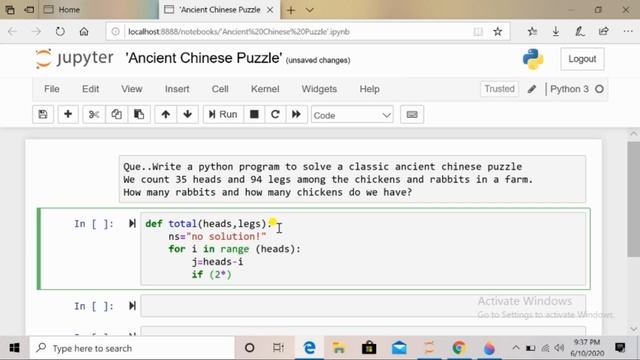Image resolution: width=640 pixels, height=360 pixels.
Task: Open Microsoft Edge from the taskbar
Action: click(310, 348)
